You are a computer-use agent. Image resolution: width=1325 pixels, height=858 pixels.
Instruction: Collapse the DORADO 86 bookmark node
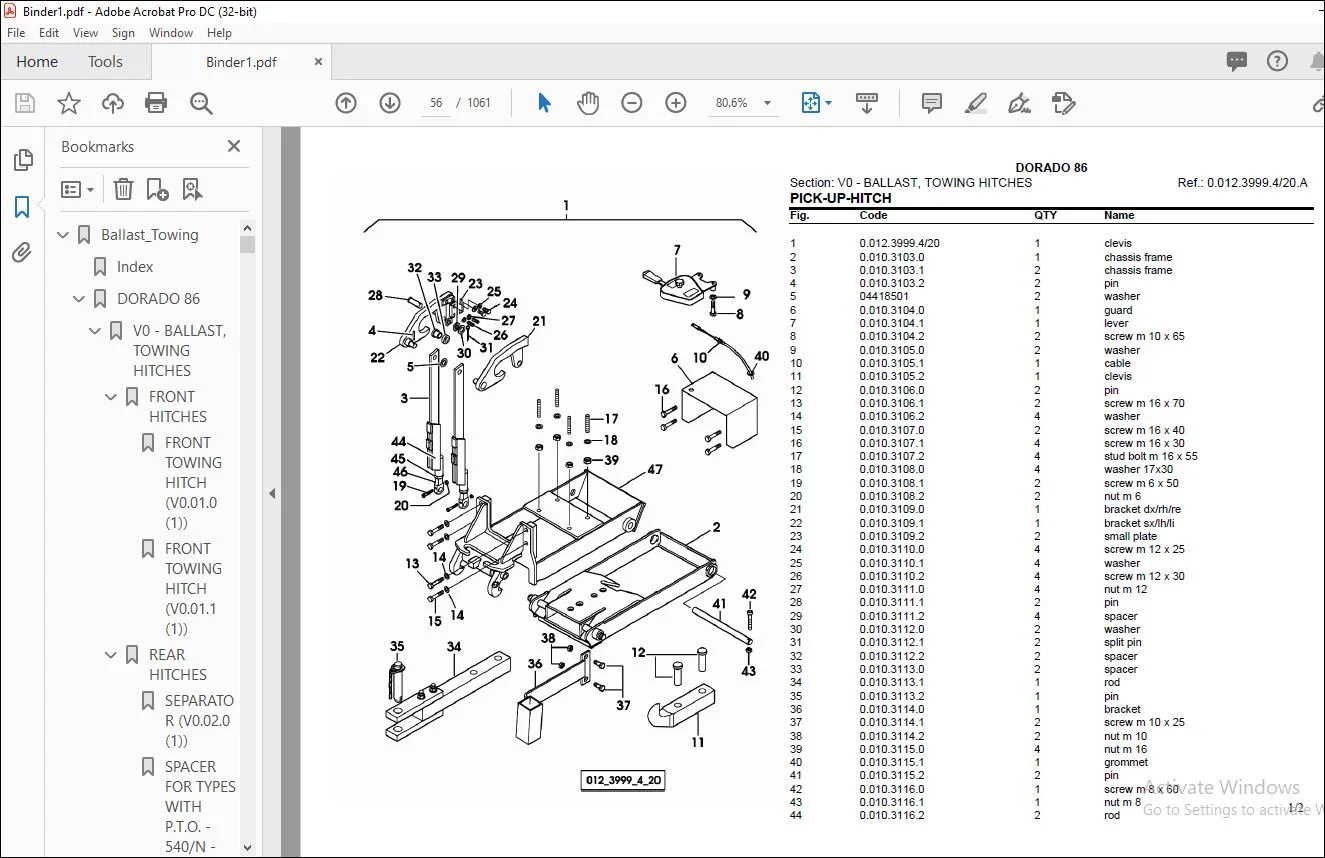tap(80, 299)
